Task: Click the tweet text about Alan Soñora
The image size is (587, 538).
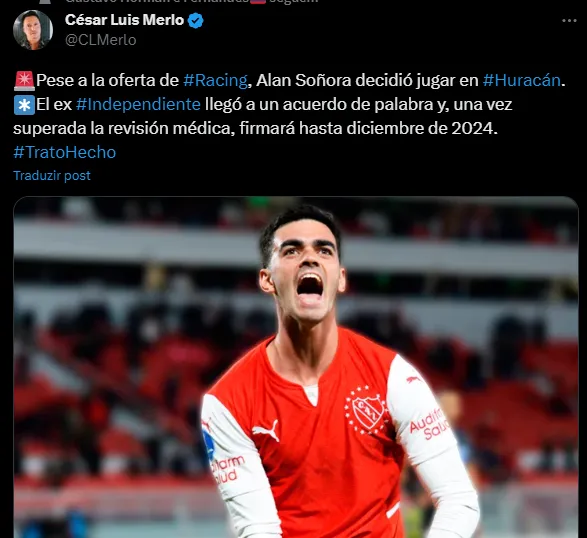Action: (289, 116)
